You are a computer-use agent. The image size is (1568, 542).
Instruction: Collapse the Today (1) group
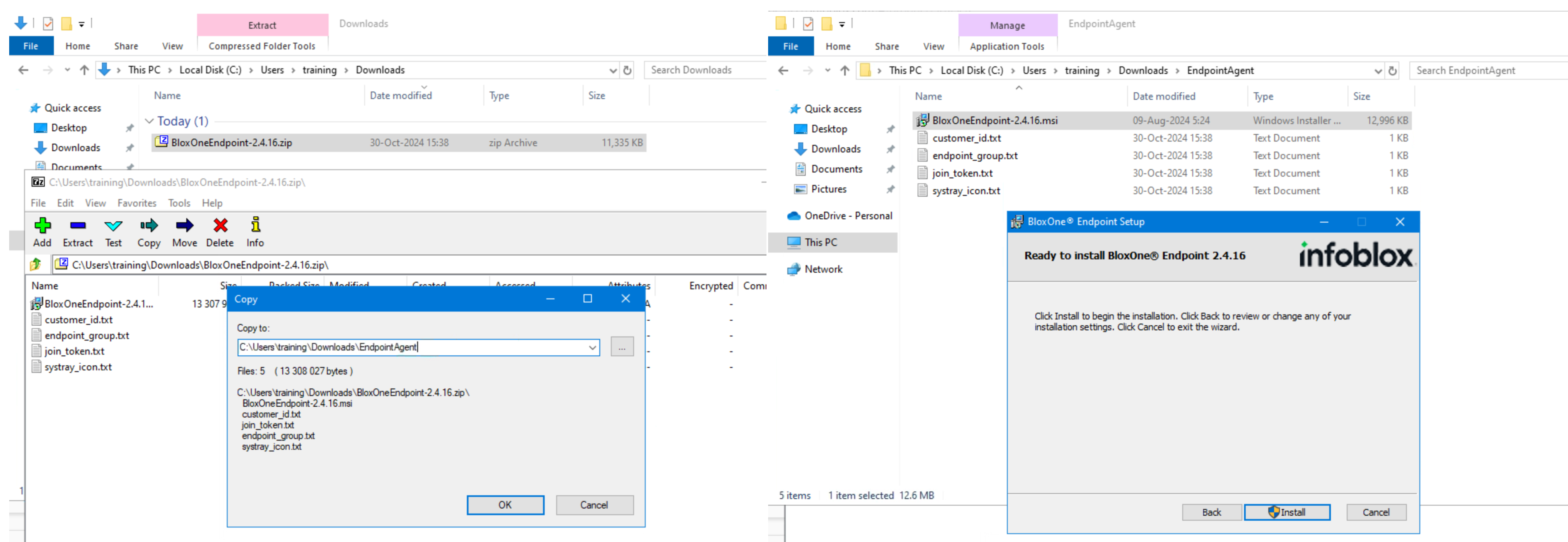pos(149,121)
